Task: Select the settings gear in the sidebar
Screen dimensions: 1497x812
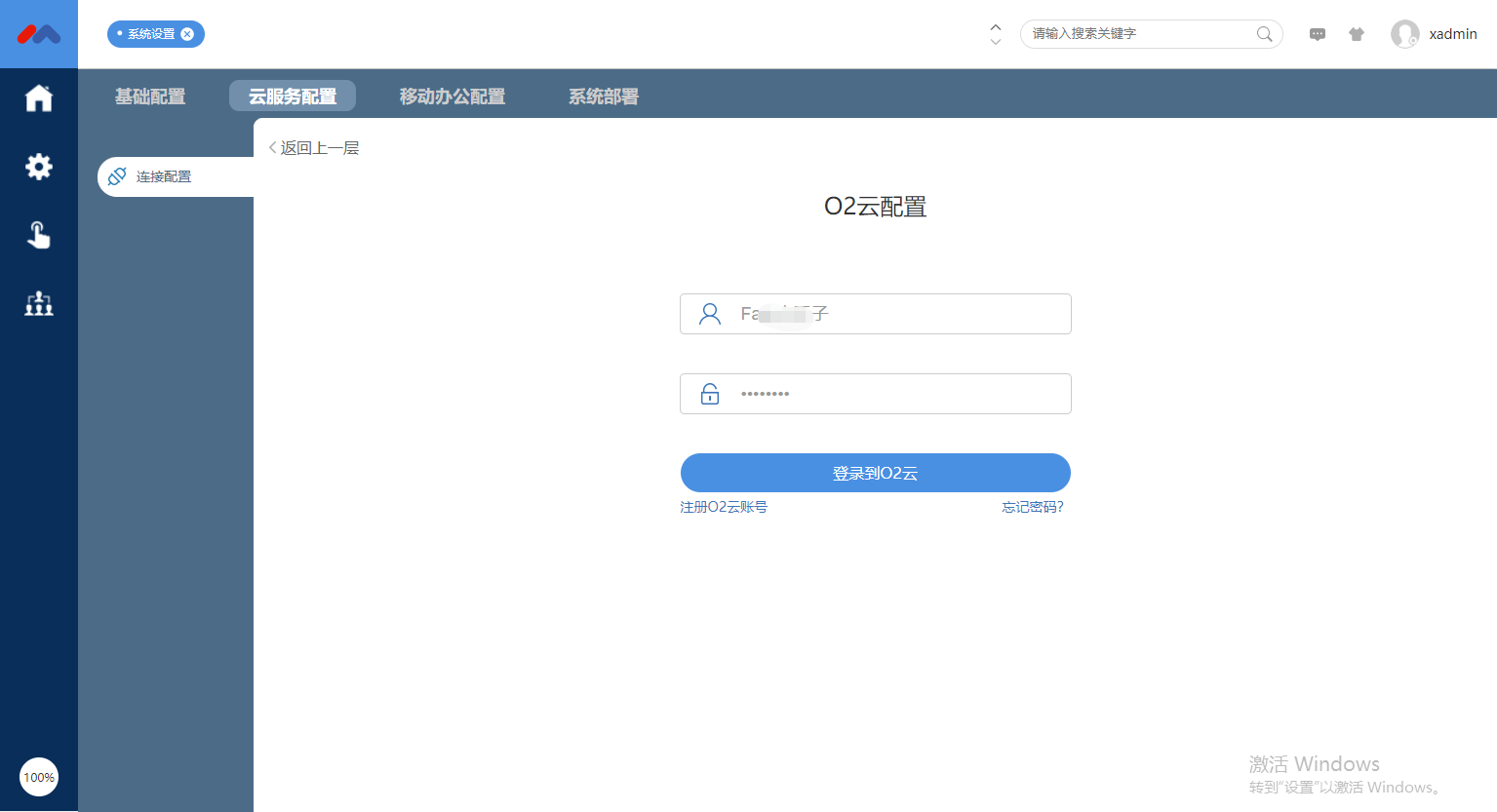Action: 39,166
